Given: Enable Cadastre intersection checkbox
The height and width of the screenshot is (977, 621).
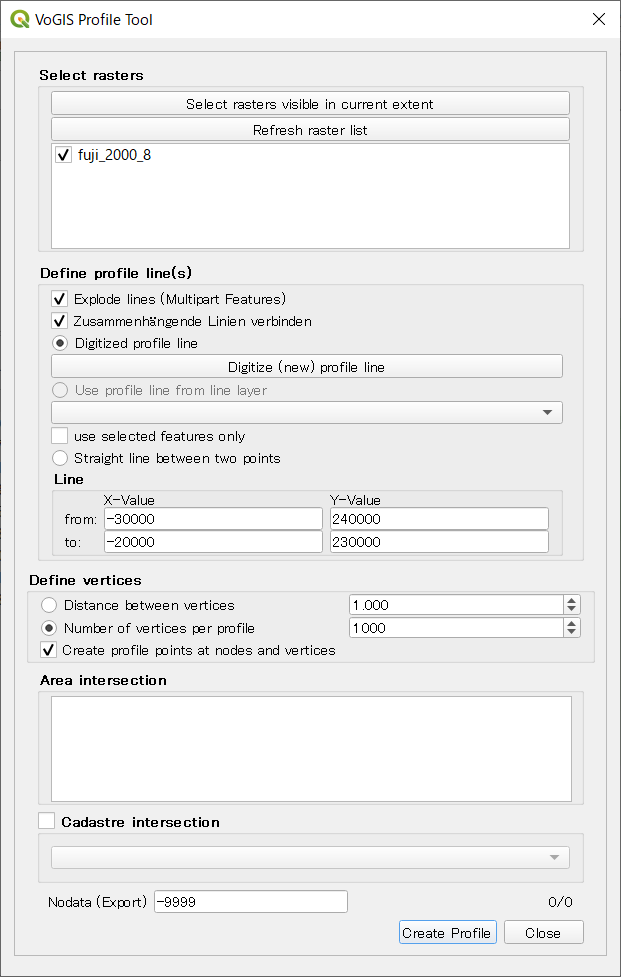Looking at the screenshot, I should 47,821.
